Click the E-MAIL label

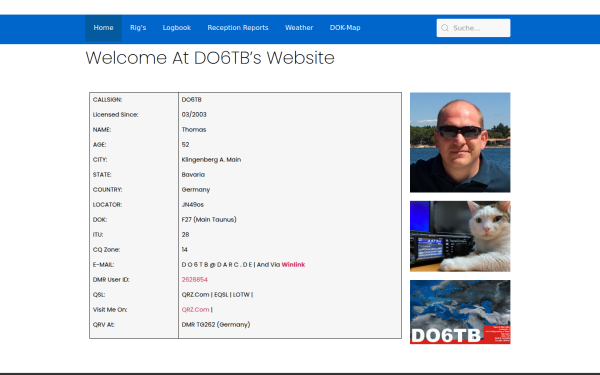tap(103, 264)
